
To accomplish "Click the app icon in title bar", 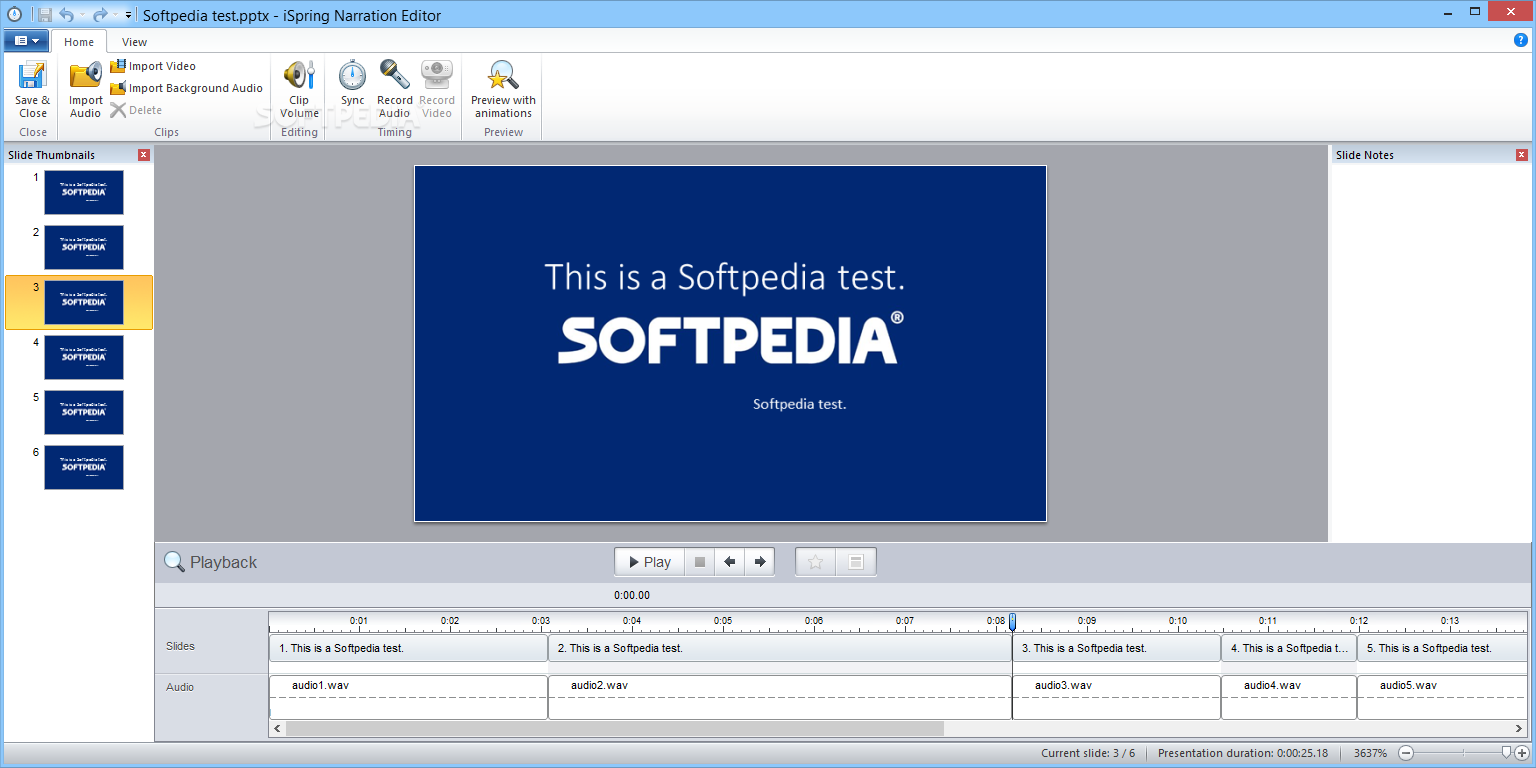I will [x=14, y=15].
